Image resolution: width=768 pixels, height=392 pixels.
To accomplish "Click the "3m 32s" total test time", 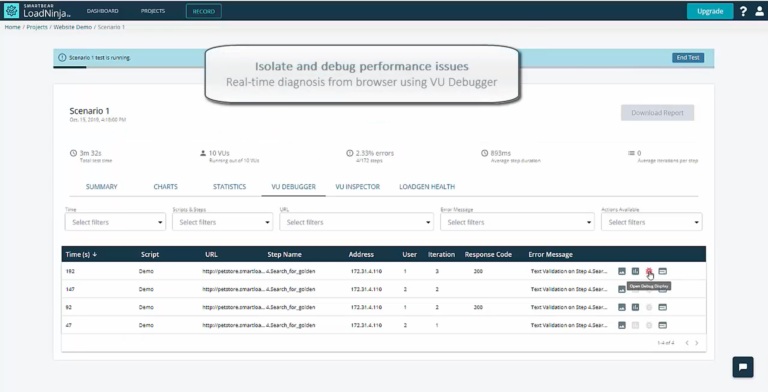I will click(x=91, y=153).
